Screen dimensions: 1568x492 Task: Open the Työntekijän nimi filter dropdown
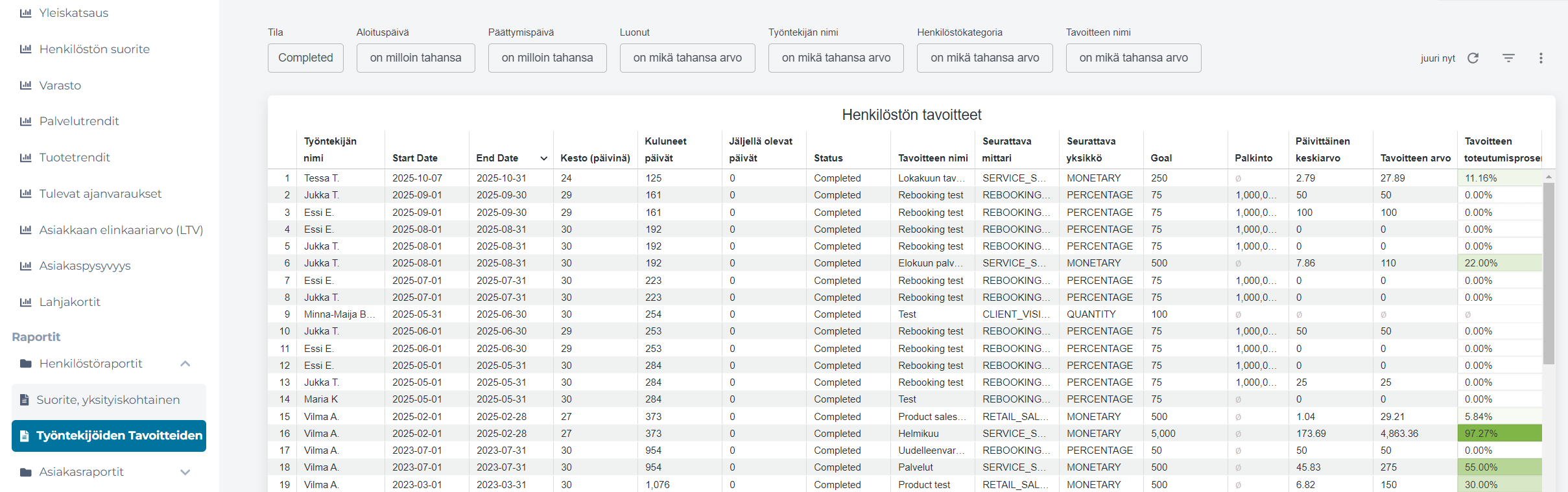(x=835, y=58)
